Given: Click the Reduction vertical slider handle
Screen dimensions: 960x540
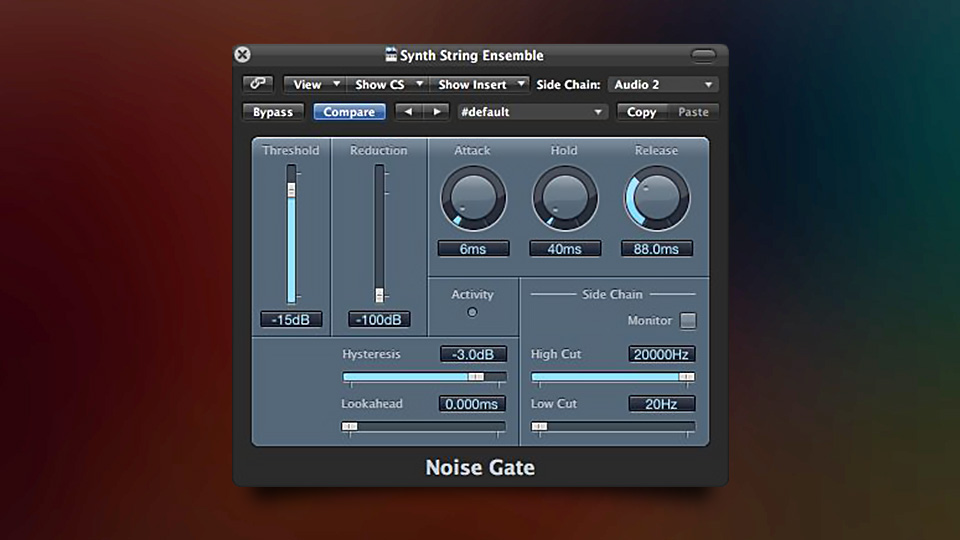Looking at the screenshot, I should (x=379, y=295).
